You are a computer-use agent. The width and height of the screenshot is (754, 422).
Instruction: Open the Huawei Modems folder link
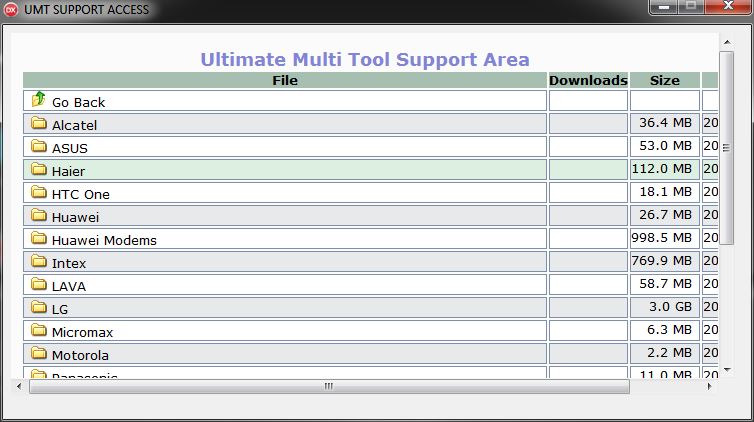[x=104, y=240]
